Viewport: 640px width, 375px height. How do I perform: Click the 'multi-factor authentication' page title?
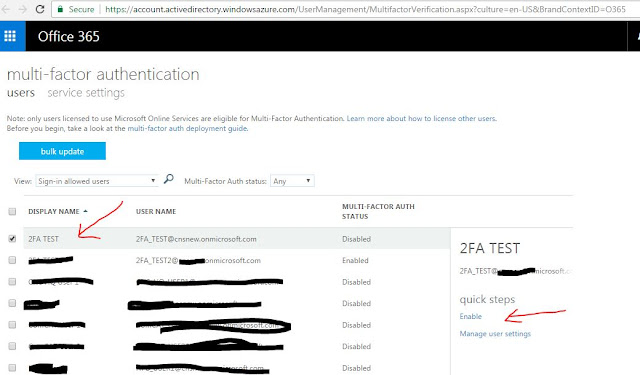click(x=103, y=74)
